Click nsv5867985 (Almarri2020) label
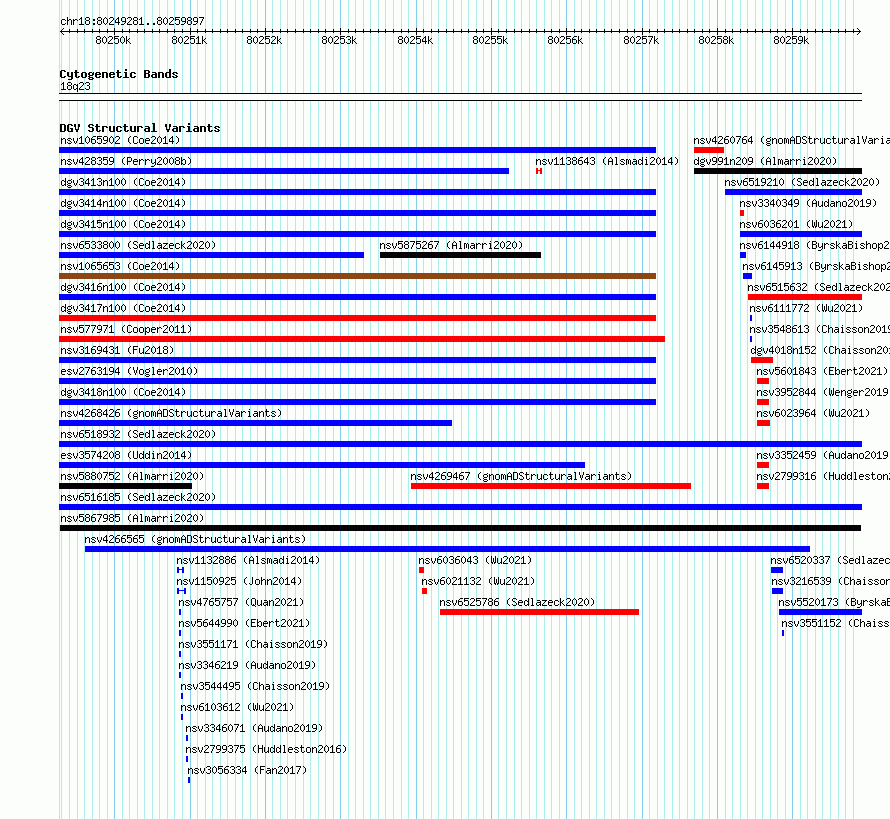Viewport: 890px width, 819px height. click(132, 518)
